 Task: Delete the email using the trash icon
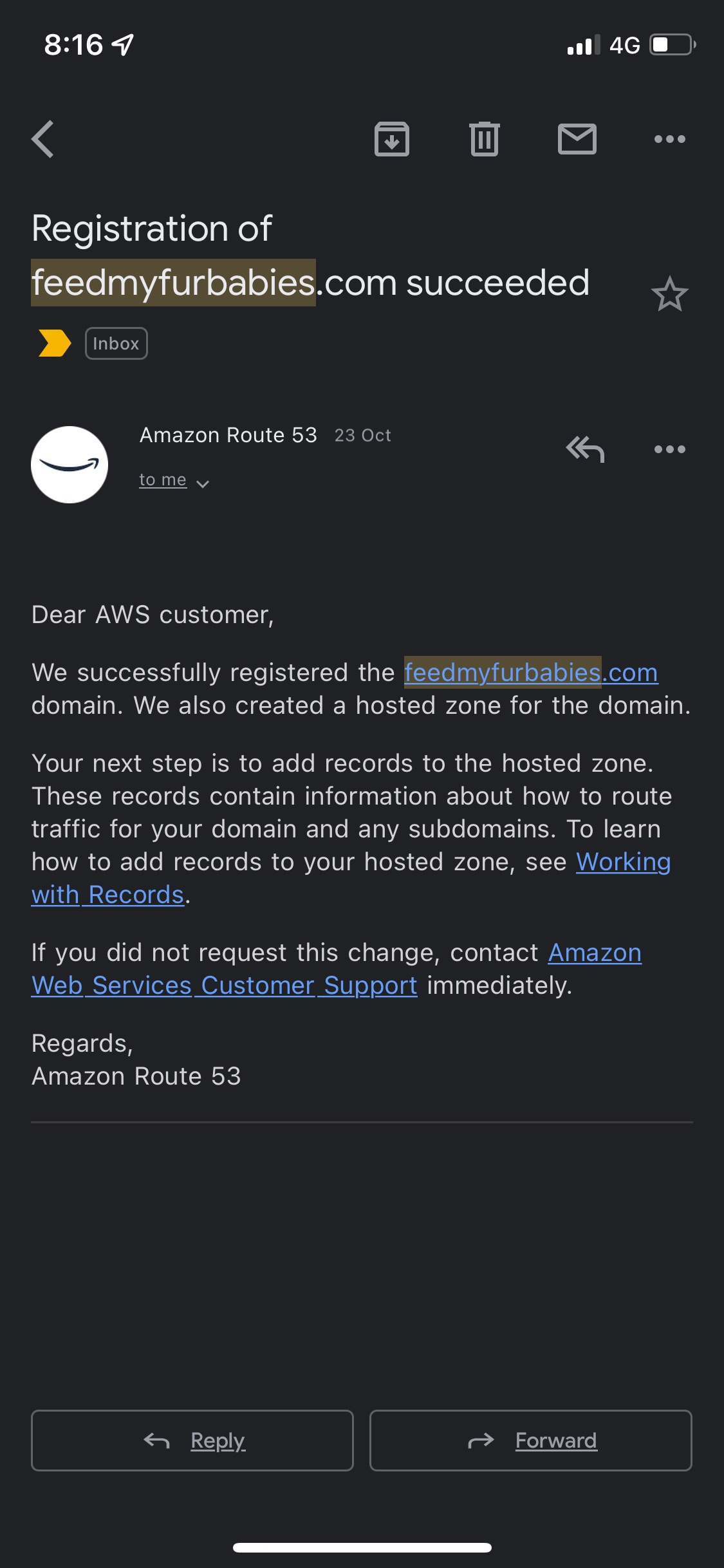click(x=485, y=139)
